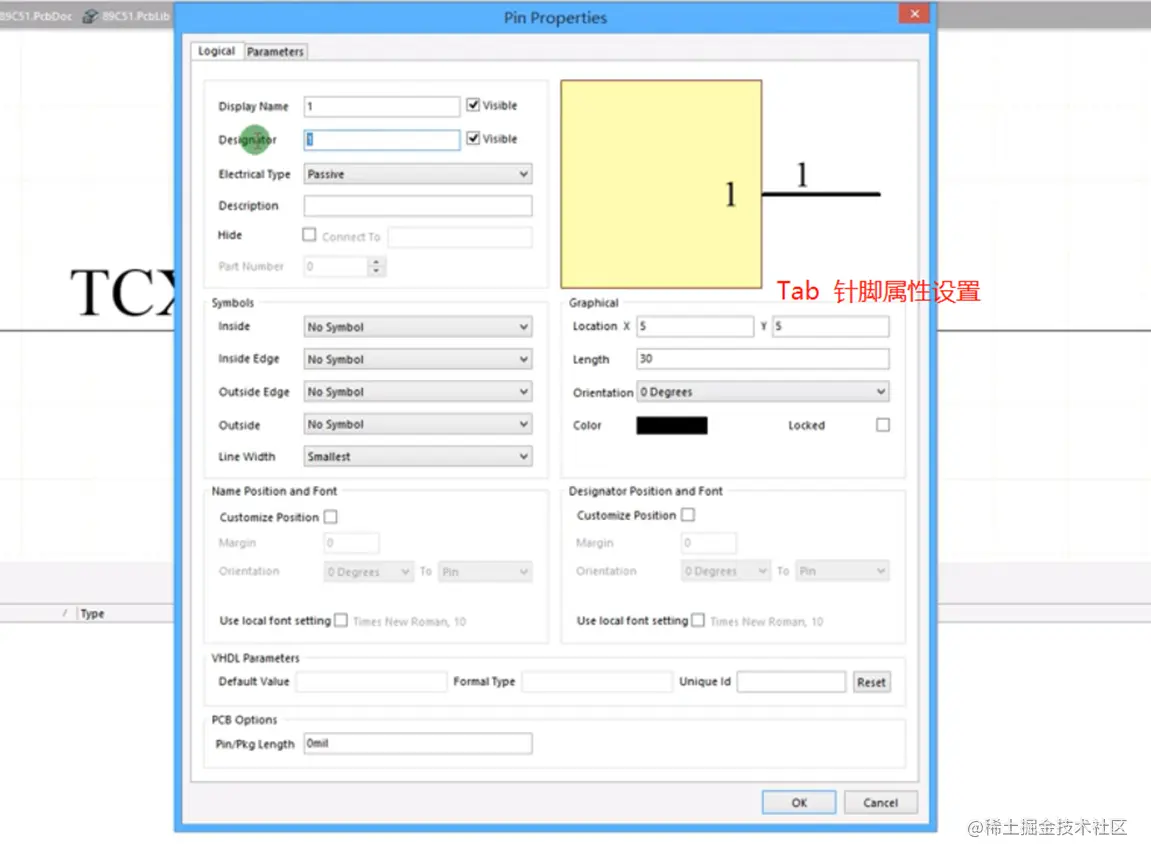Image resolution: width=1151 pixels, height=861 pixels.
Task: Toggle Display Name Visible checkbox
Action: [x=473, y=105]
